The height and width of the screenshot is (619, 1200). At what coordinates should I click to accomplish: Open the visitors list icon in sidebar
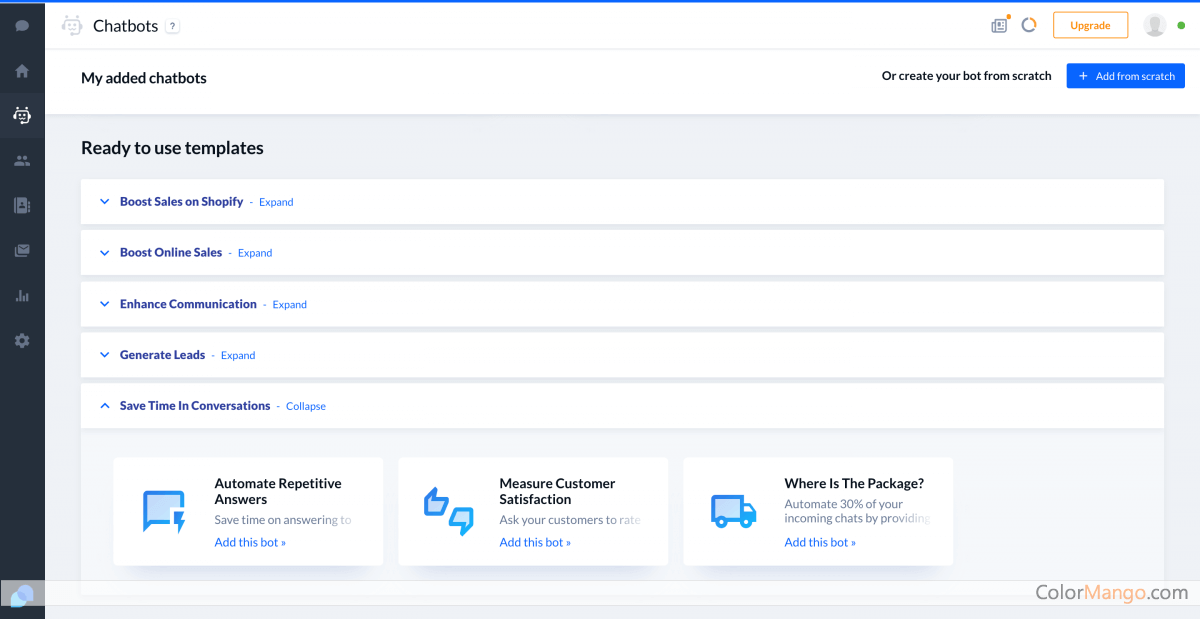[x=22, y=161]
